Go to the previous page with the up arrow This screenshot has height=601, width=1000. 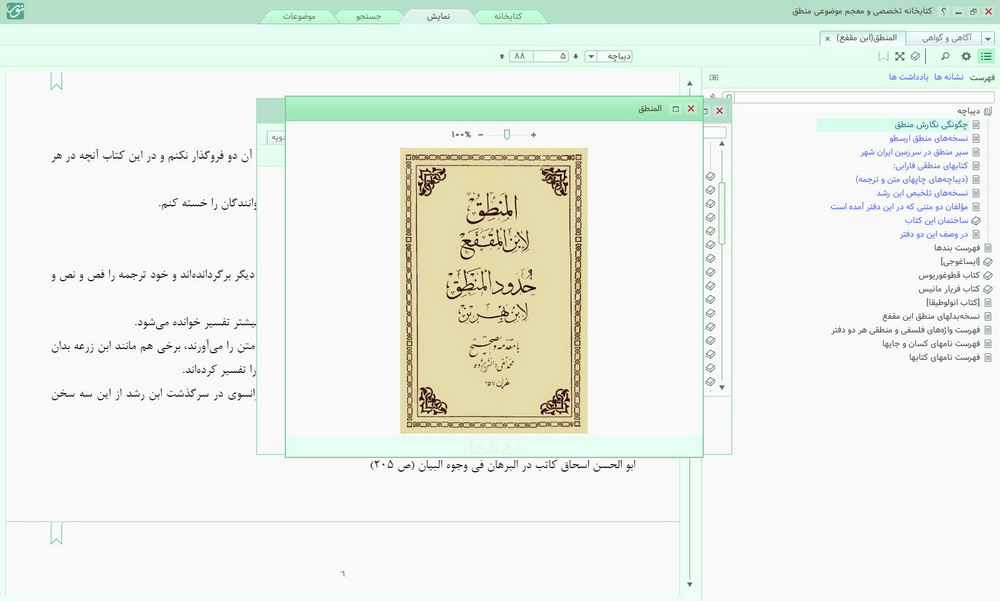coord(502,56)
